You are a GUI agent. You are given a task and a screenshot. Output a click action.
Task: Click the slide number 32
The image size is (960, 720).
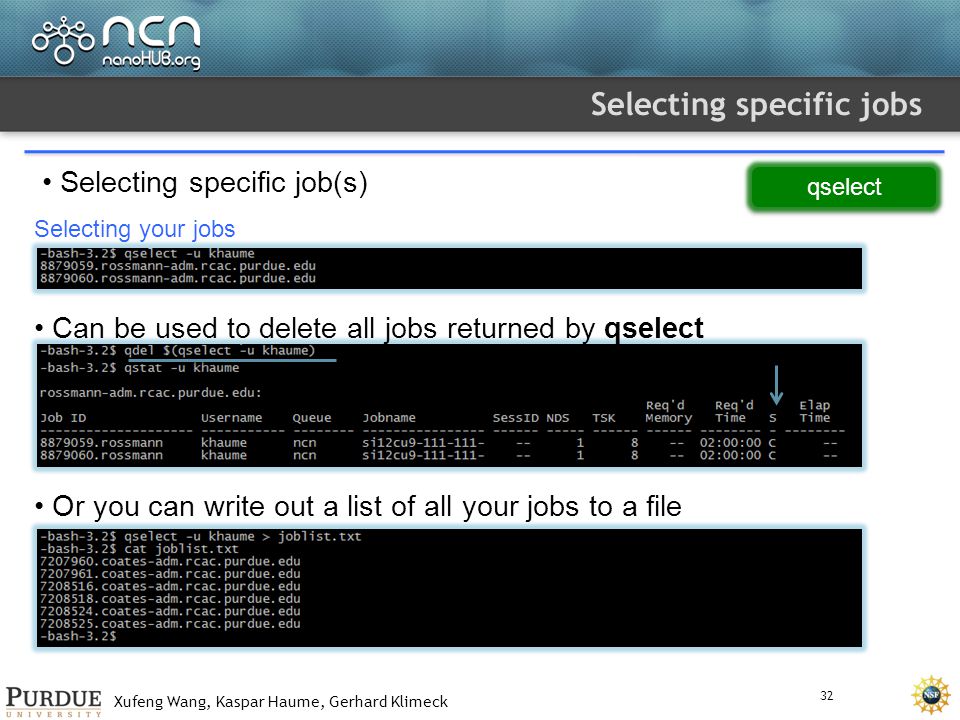[x=827, y=696]
